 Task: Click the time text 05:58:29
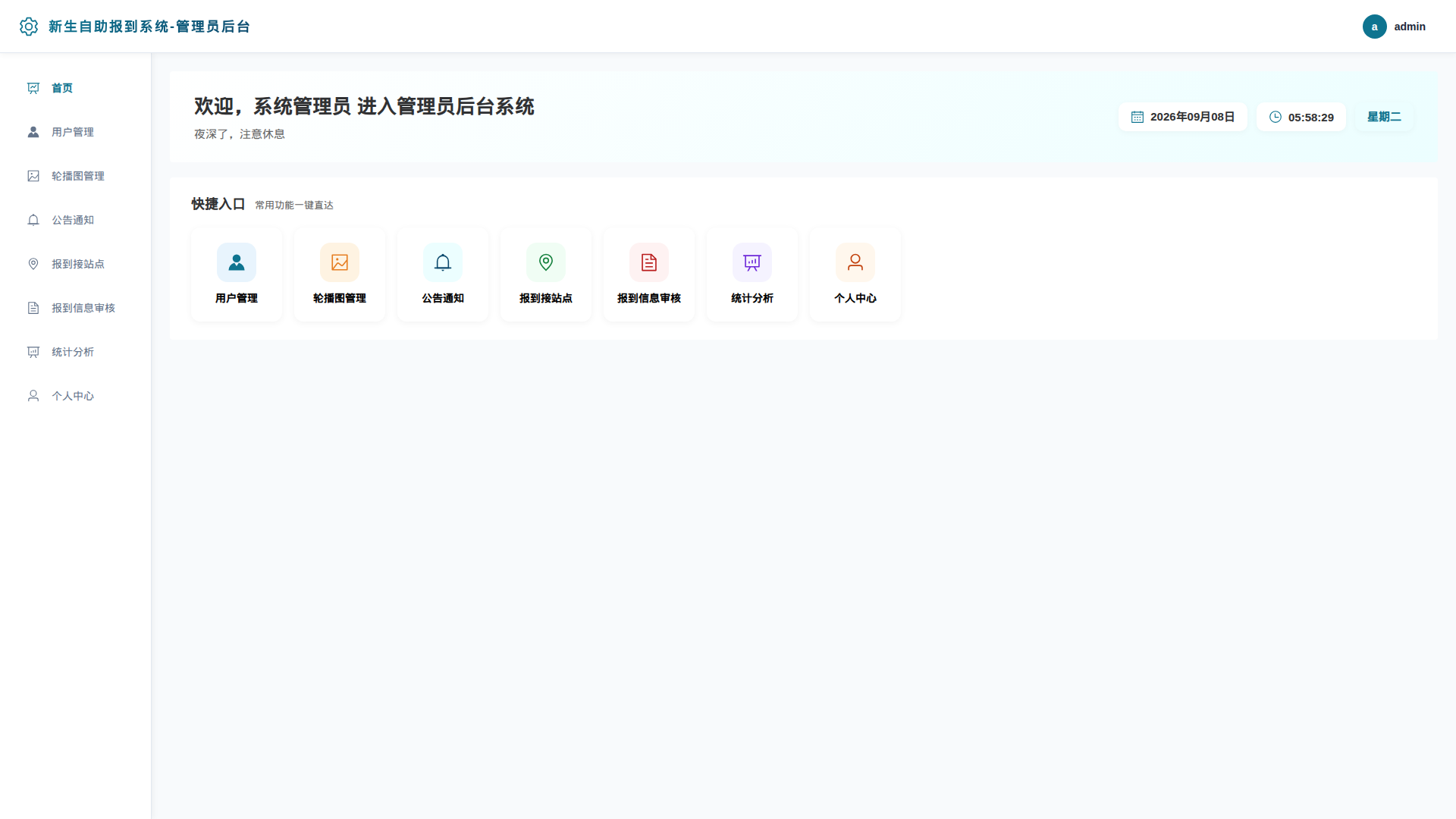[1310, 118]
